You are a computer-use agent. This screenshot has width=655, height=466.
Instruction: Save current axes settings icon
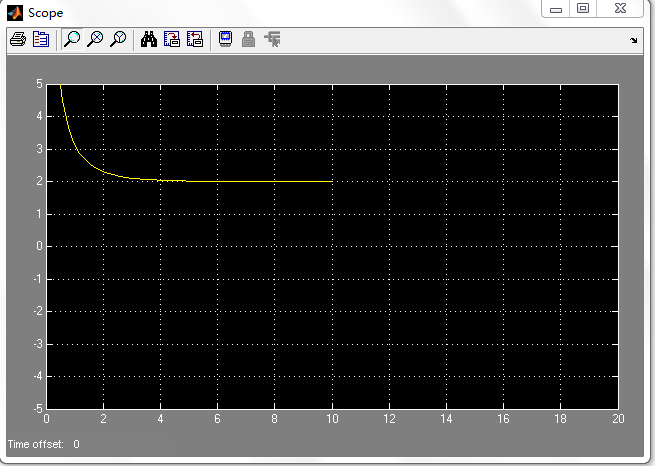[172, 39]
